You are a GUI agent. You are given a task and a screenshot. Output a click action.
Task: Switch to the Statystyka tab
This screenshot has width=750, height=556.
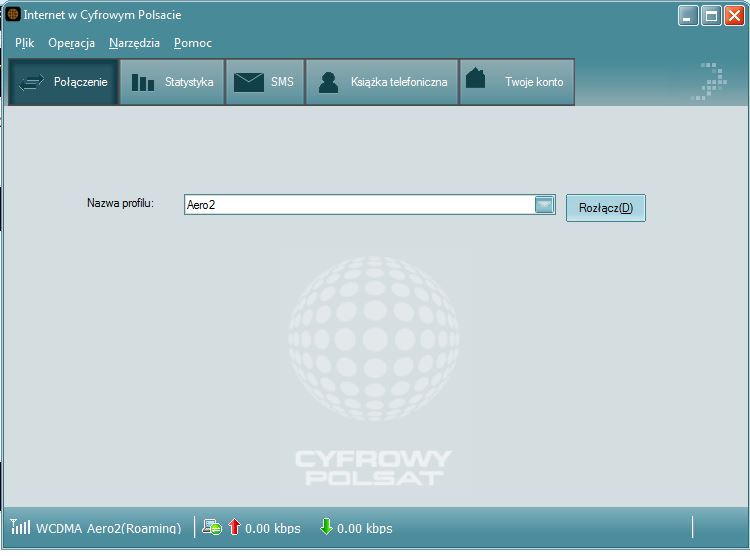tap(172, 82)
